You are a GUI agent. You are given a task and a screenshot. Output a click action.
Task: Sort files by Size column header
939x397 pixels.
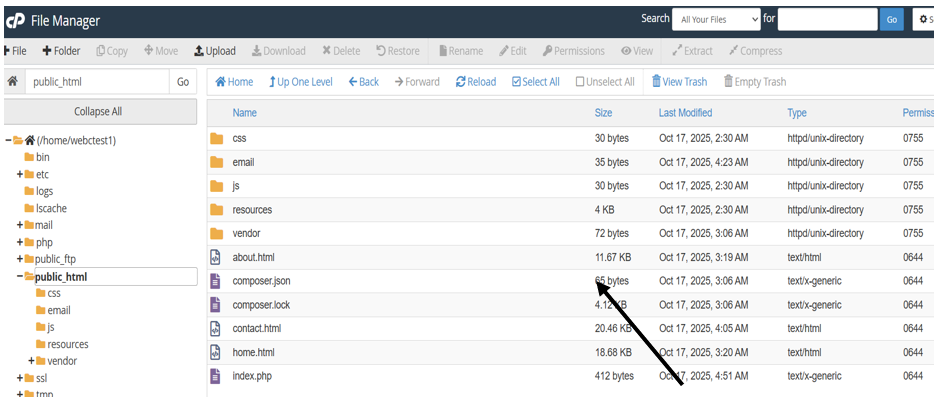pyautogui.click(x=603, y=113)
